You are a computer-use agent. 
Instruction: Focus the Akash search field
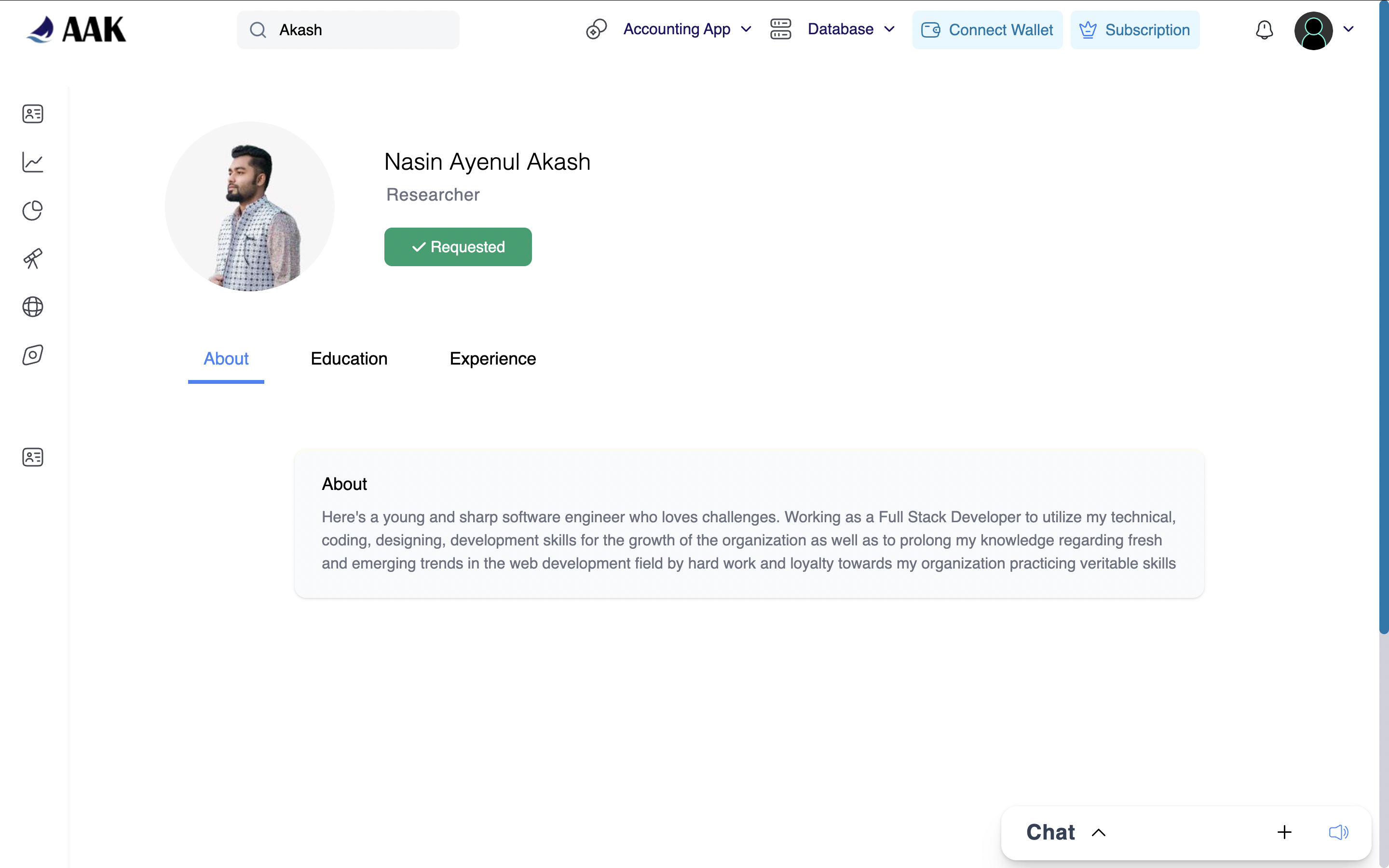[348, 30]
